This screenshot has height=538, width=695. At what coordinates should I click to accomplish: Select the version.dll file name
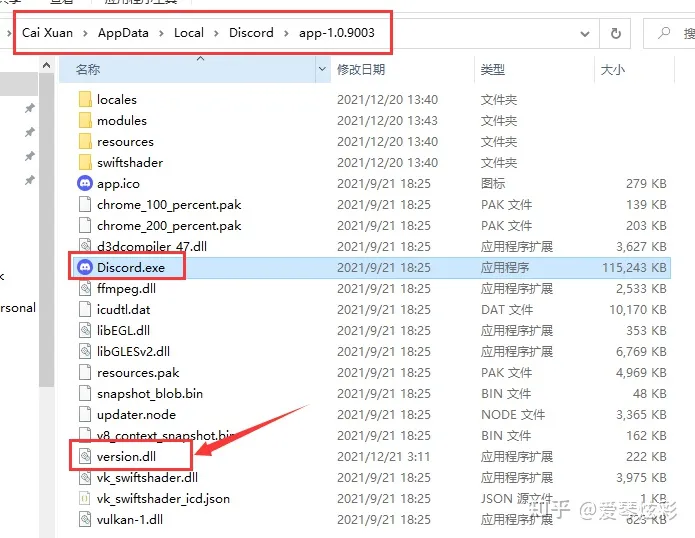tap(126, 456)
